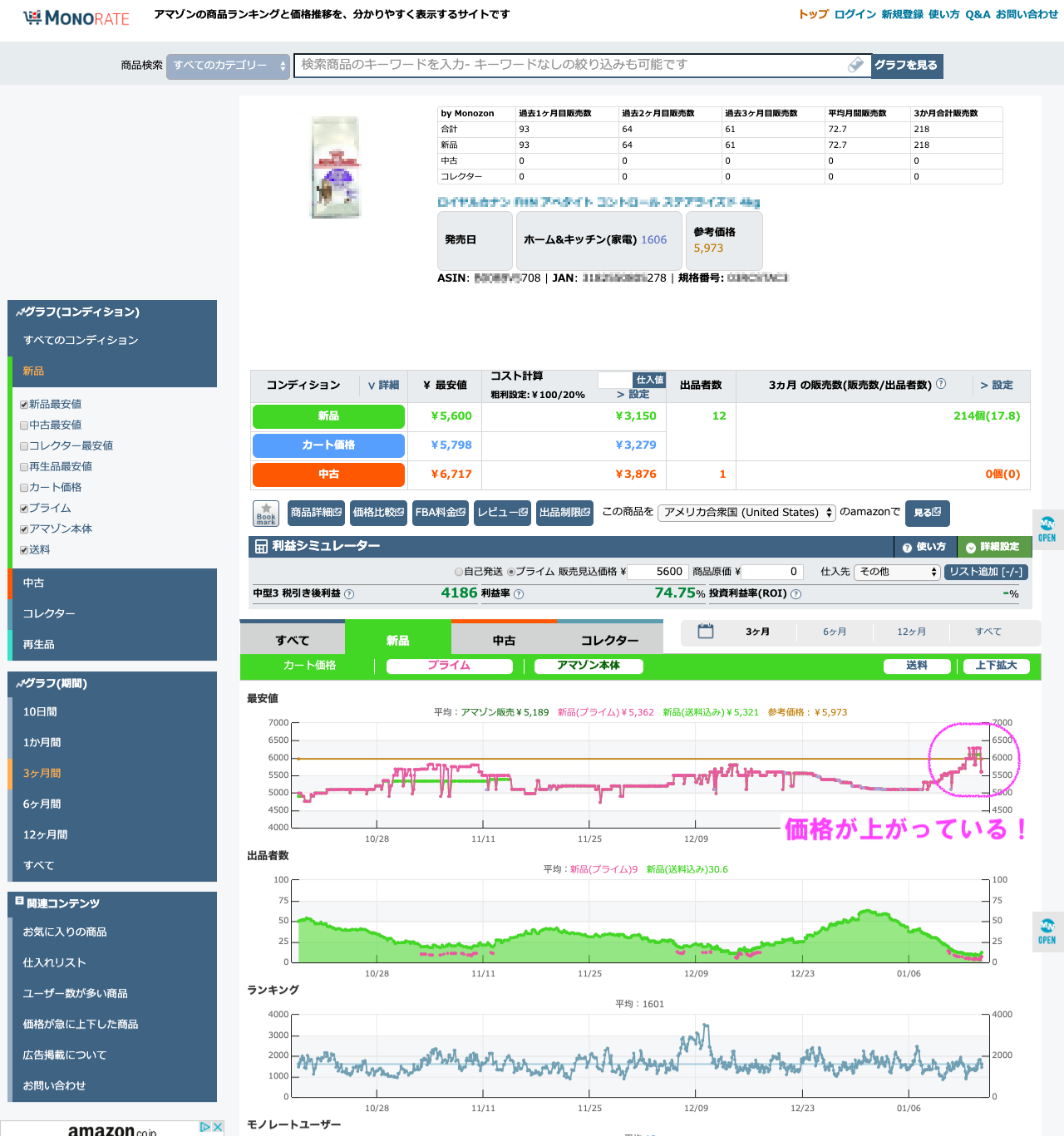
Task: Open the upper OPEN side panel icon
Action: click(1047, 529)
